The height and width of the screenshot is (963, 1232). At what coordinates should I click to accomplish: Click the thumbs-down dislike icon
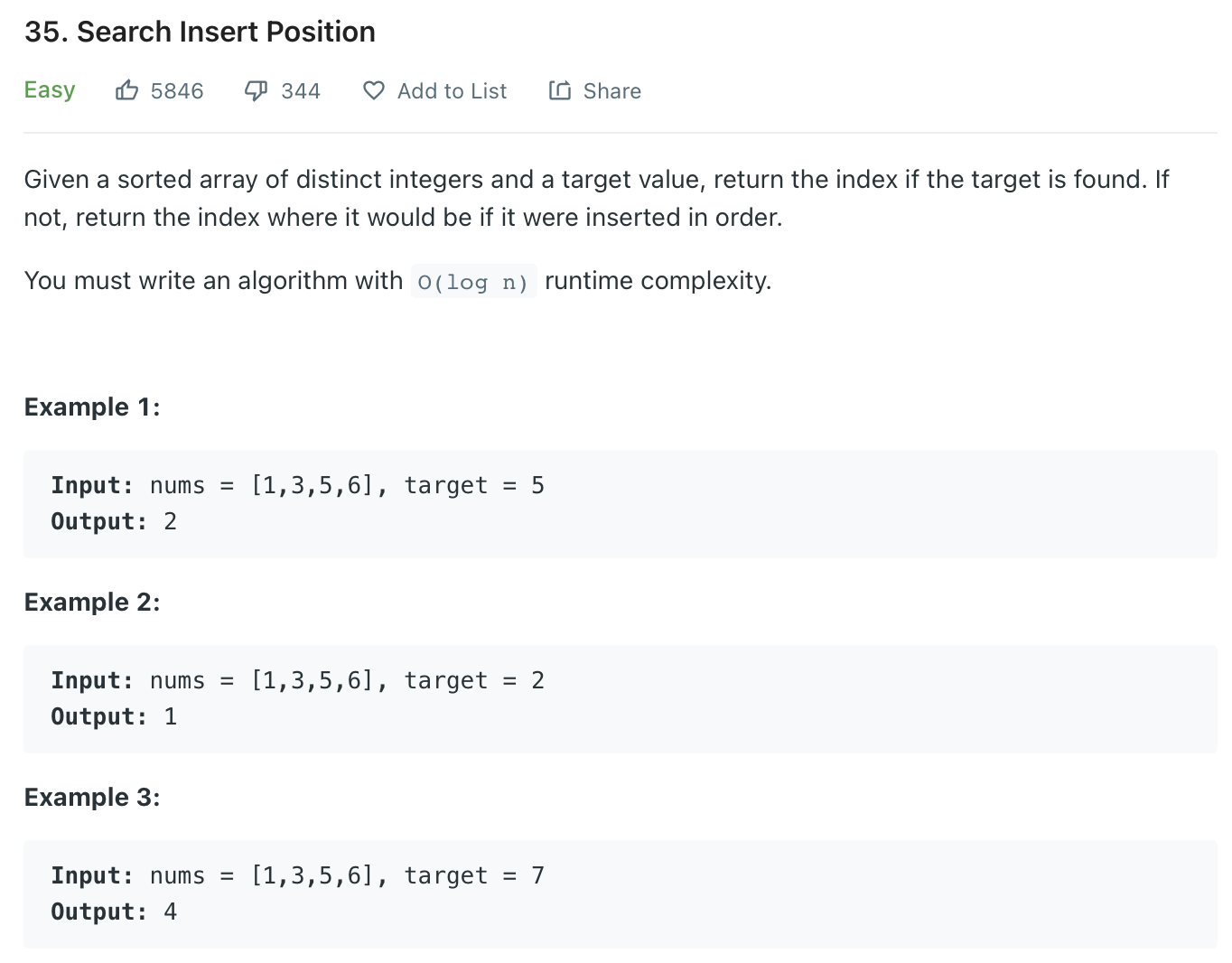tap(256, 89)
